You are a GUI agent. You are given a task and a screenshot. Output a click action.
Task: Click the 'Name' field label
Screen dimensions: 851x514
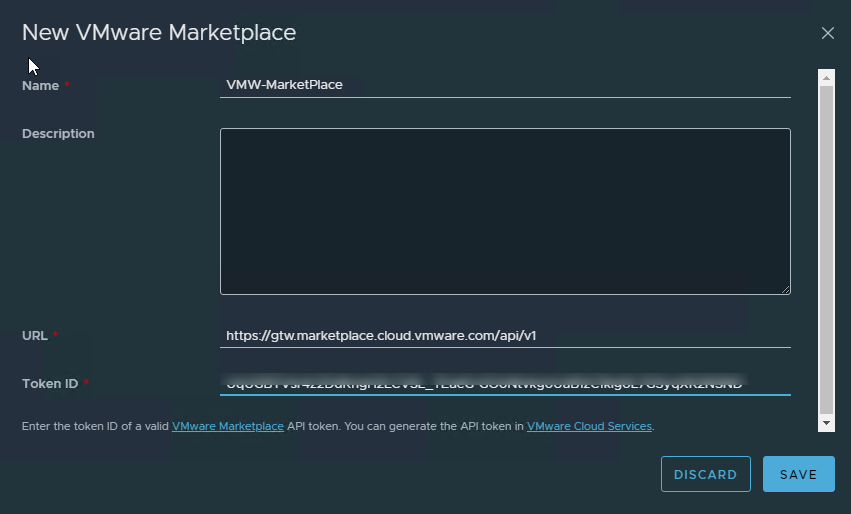(40, 86)
